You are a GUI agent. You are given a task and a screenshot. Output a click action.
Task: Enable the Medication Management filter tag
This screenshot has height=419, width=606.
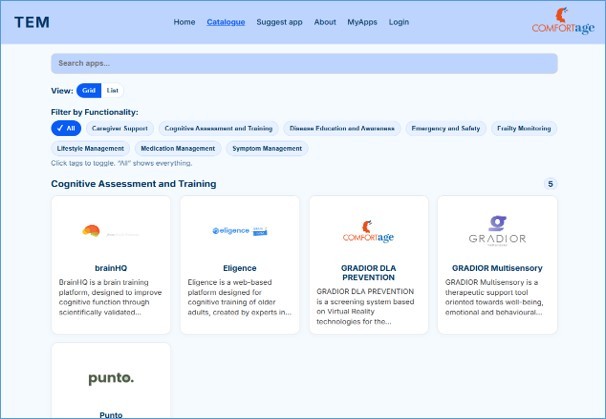click(x=178, y=148)
